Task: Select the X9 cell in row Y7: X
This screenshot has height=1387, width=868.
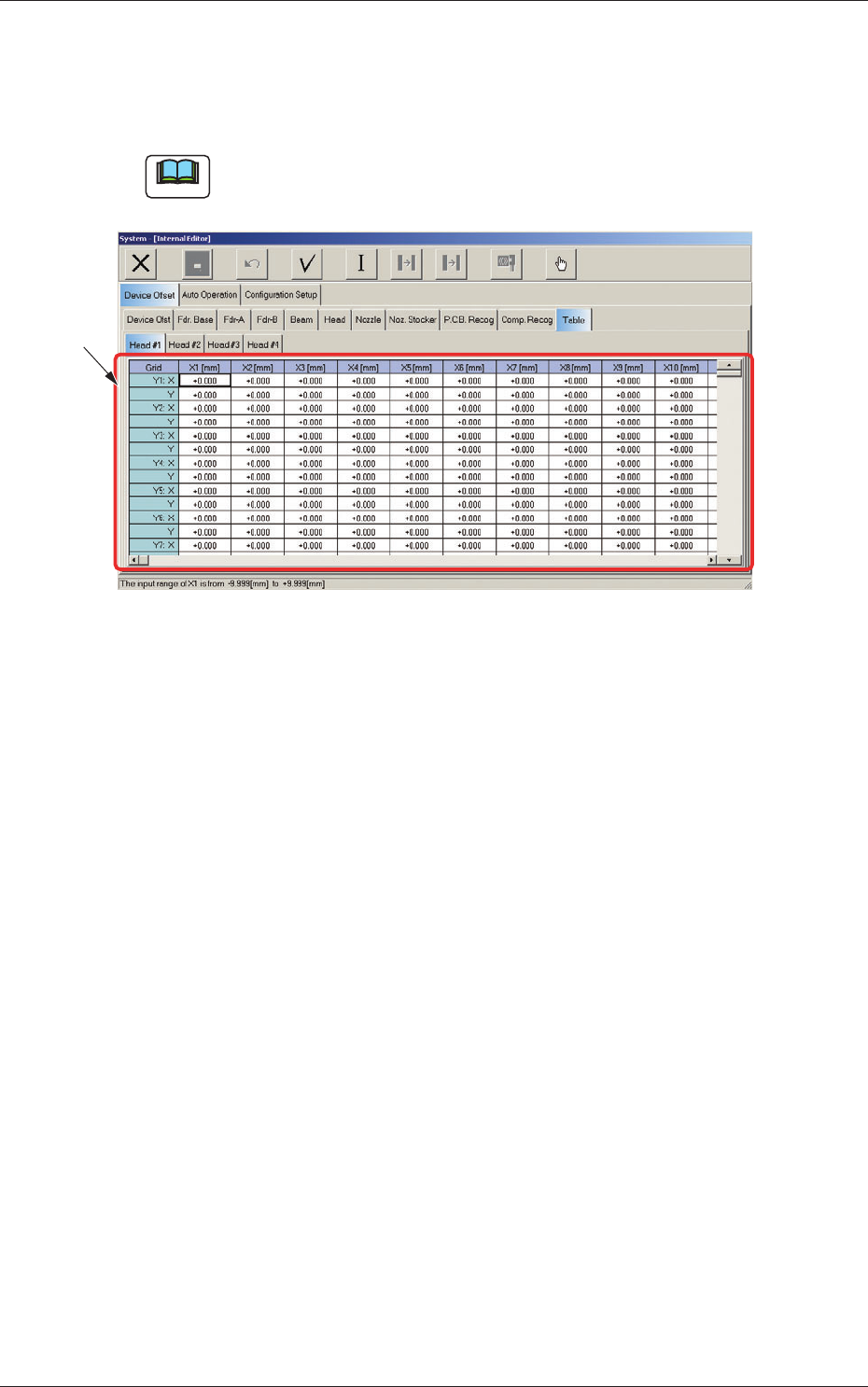Action: tap(629, 546)
